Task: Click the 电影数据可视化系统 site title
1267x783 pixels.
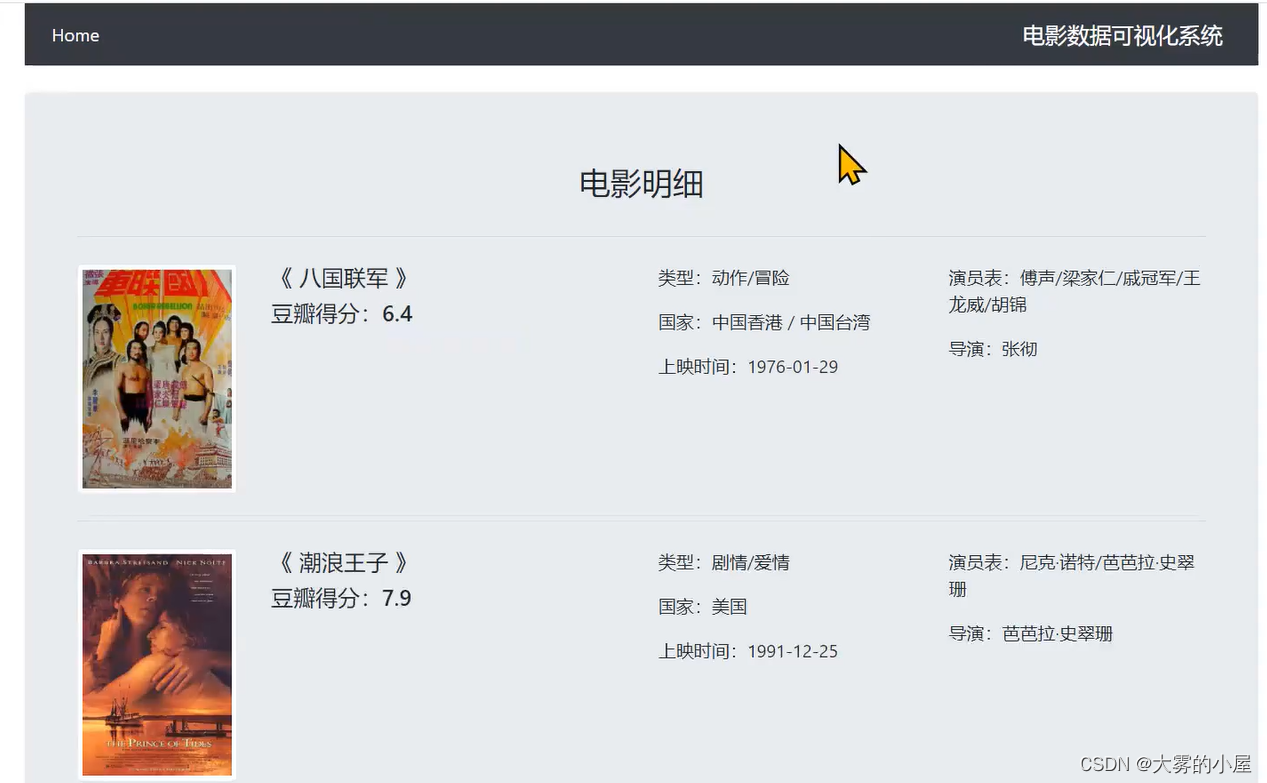Action: point(1122,35)
